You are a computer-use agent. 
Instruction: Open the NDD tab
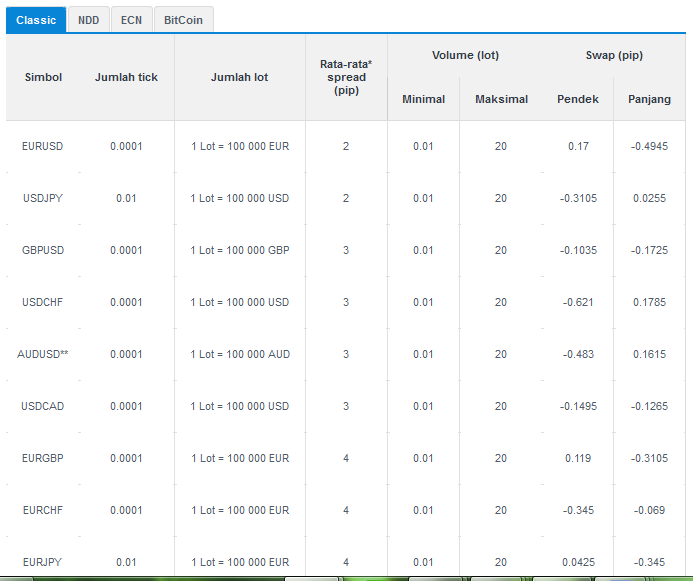point(88,20)
